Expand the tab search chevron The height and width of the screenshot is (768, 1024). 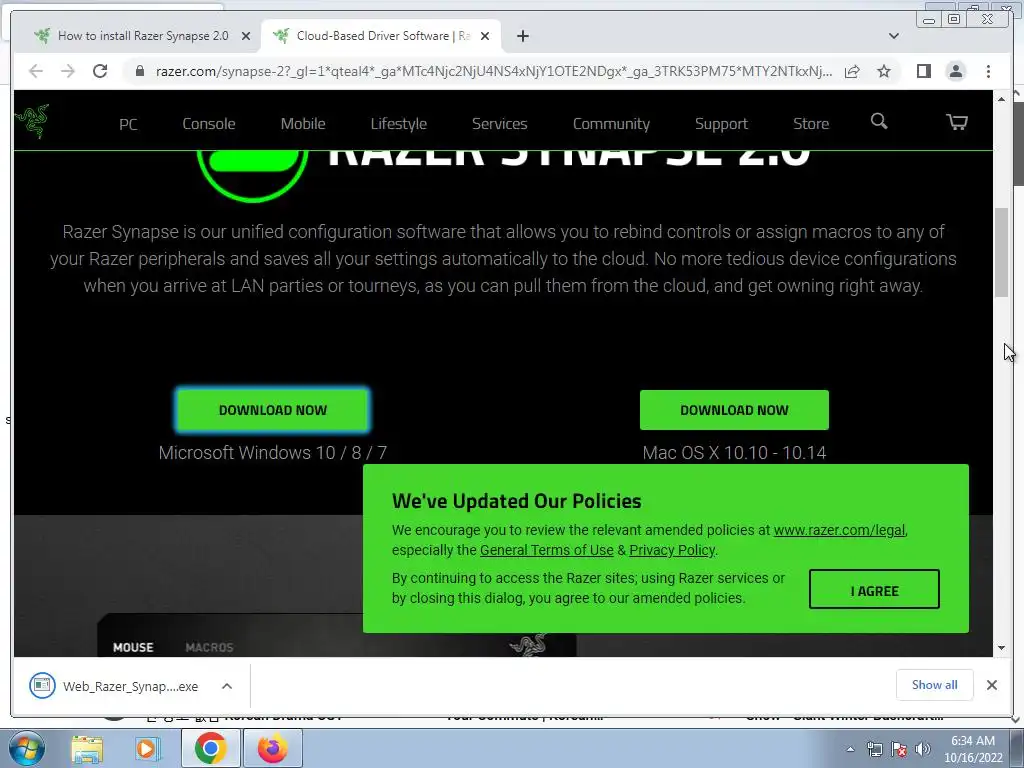click(893, 36)
